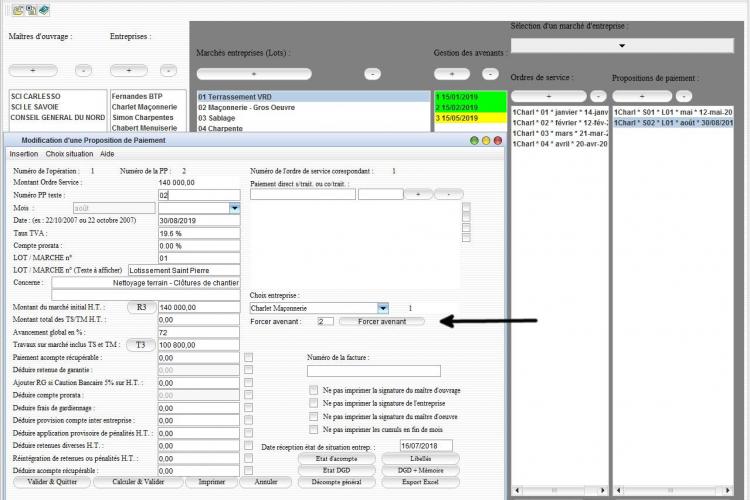Enable Ne pas imprimer la signature de l'entreprise

314,403
